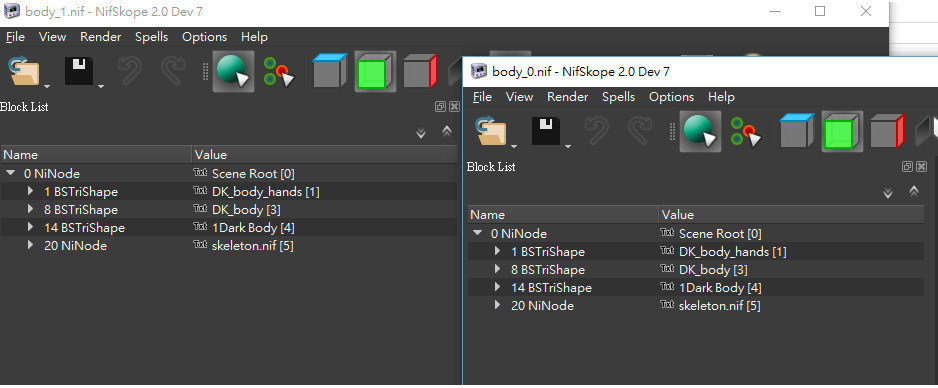938x388 pixels.
Task: Open Load button dropdown arrow in body_1.nif
Action: tap(47, 86)
